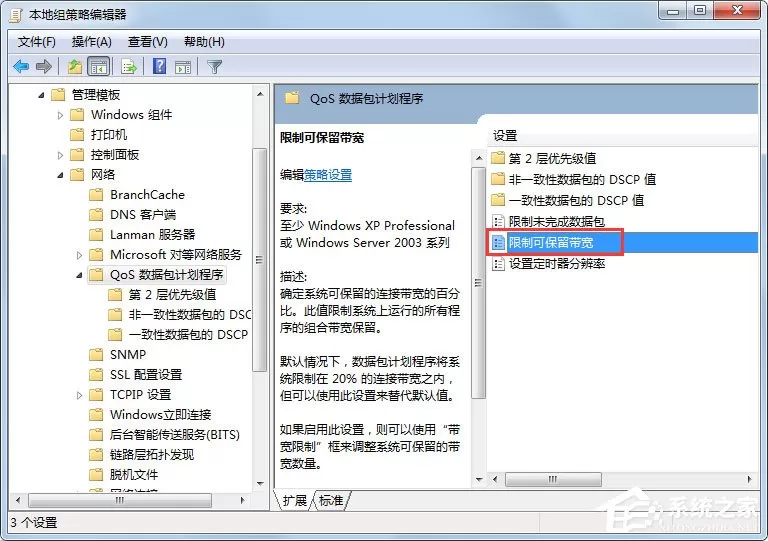The height and width of the screenshot is (541, 768).
Task: Click settings list horizontal scroll-right arrow
Action: (x=749, y=479)
